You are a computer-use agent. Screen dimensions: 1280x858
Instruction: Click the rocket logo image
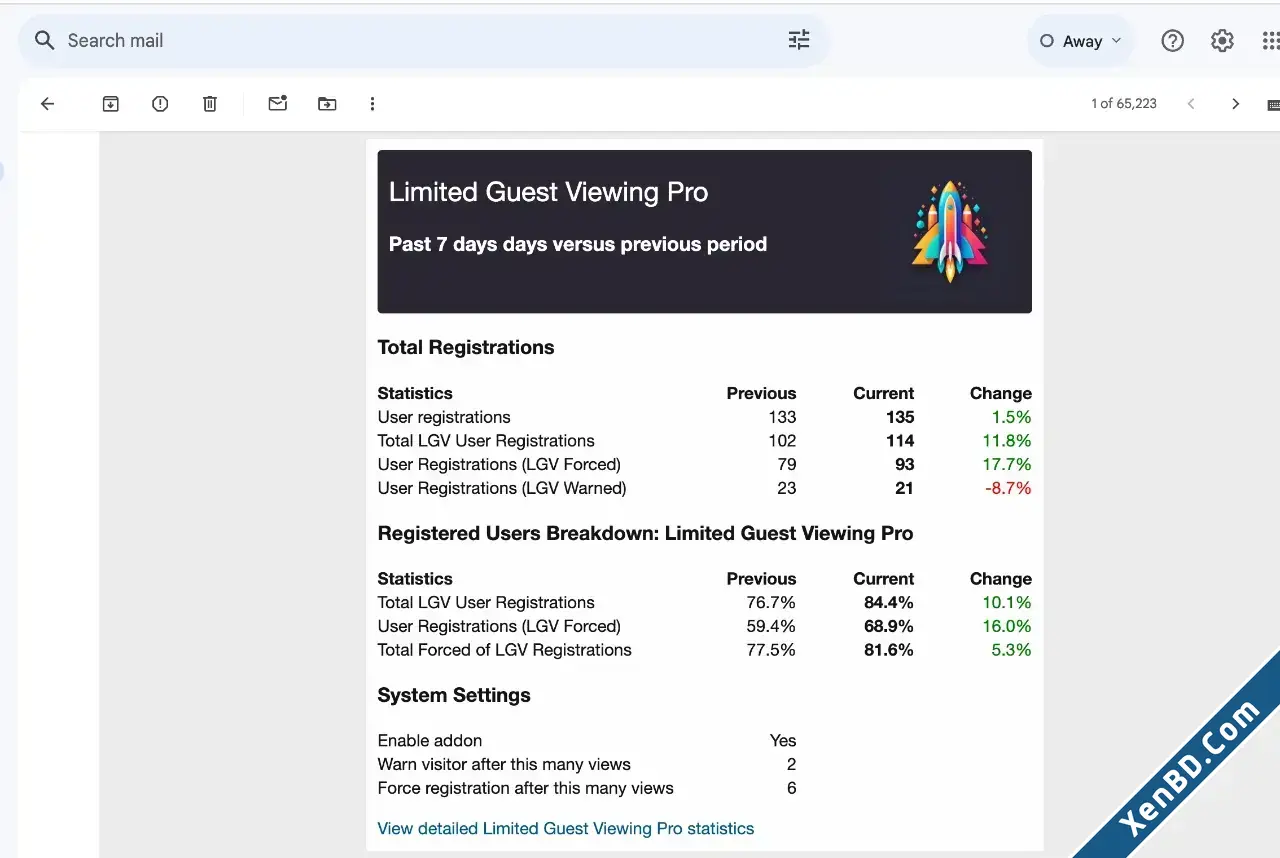[x=949, y=231]
